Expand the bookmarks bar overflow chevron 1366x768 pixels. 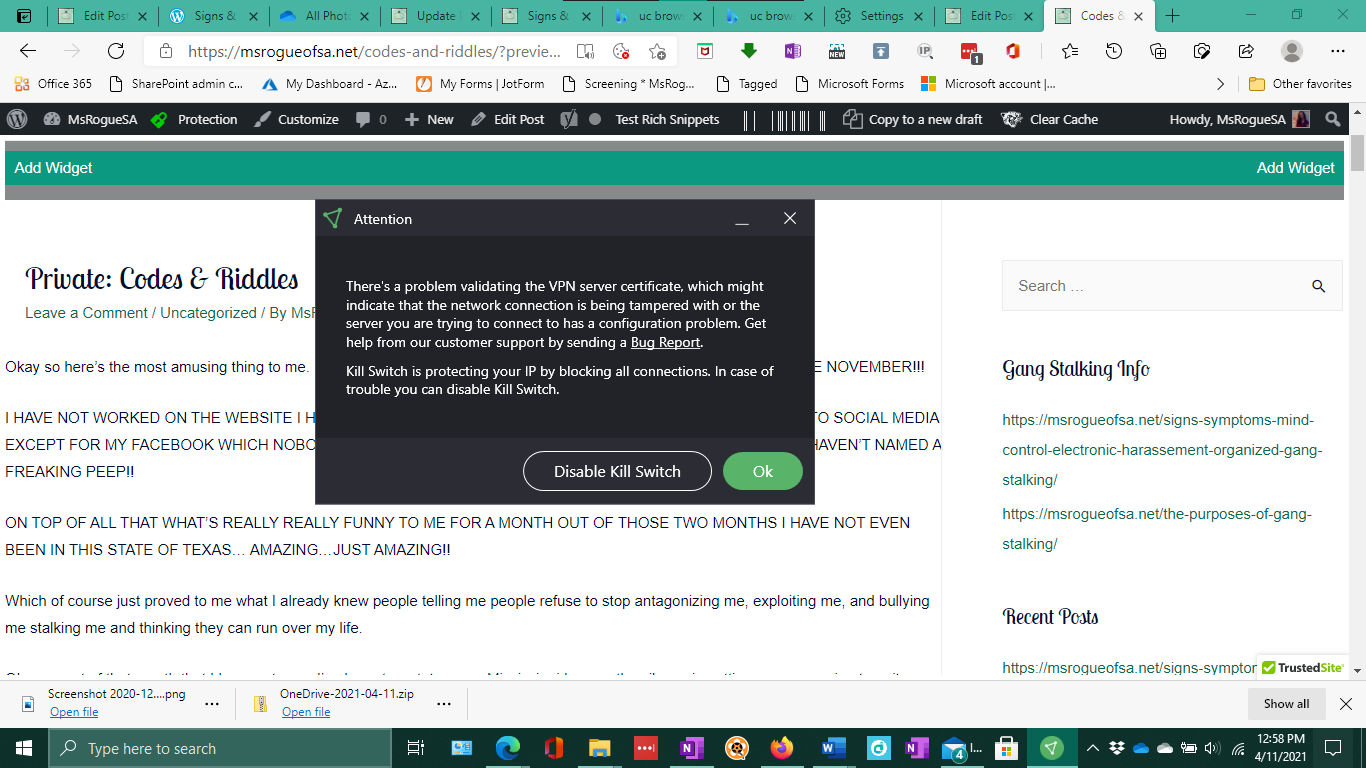click(x=1220, y=84)
